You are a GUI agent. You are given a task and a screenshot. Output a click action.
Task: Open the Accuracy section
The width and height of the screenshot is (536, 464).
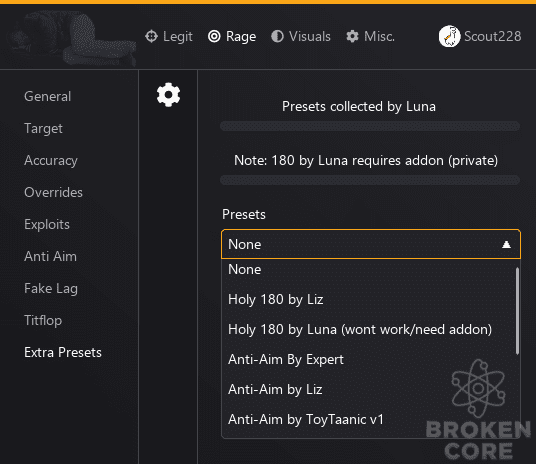(51, 160)
